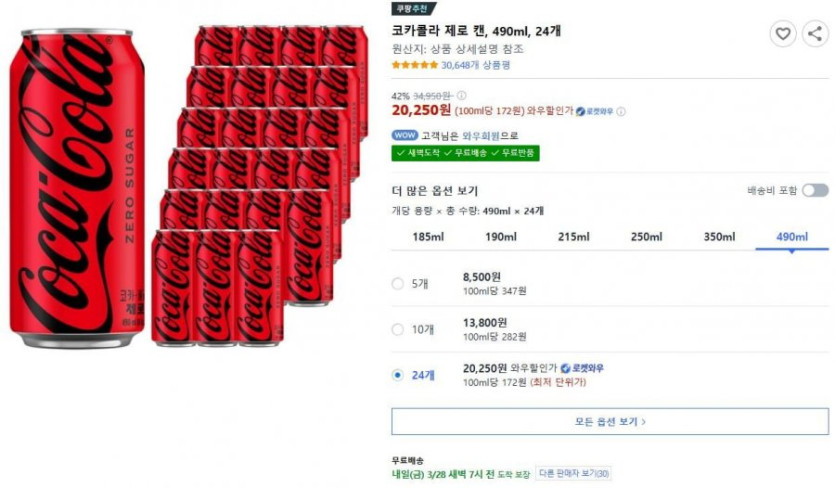835x488 pixels.
Task: Select the 10개 quantity radio button
Action: pos(398,329)
